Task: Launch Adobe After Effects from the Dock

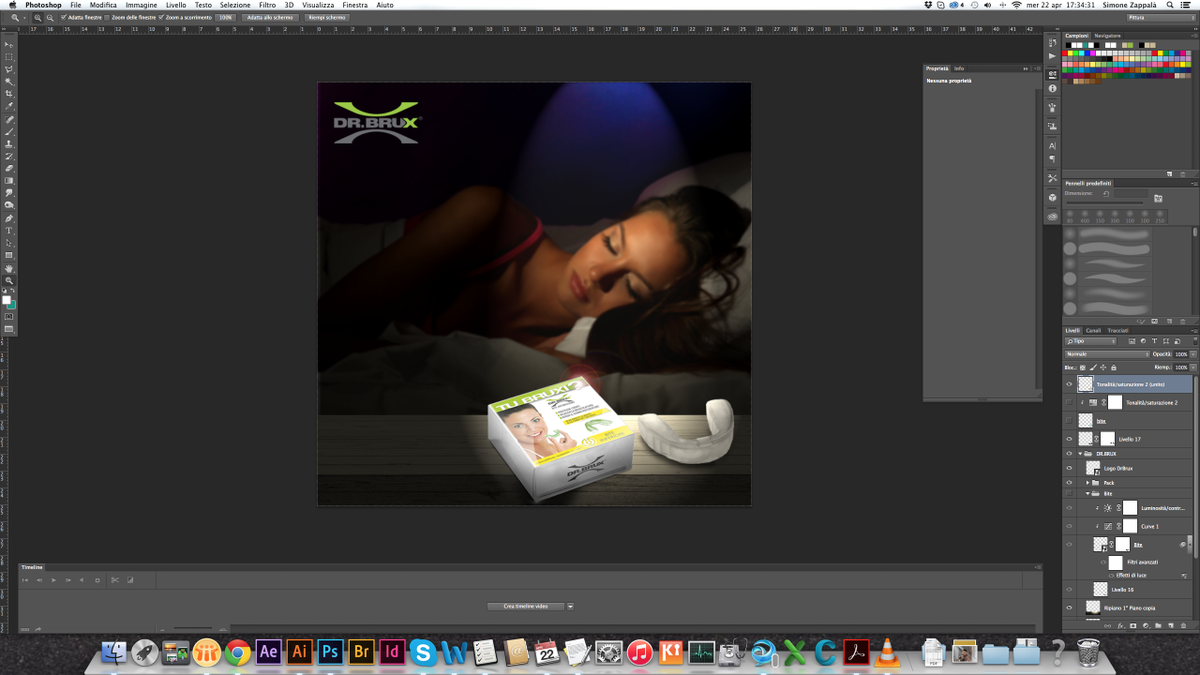Action: [x=268, y=652]
